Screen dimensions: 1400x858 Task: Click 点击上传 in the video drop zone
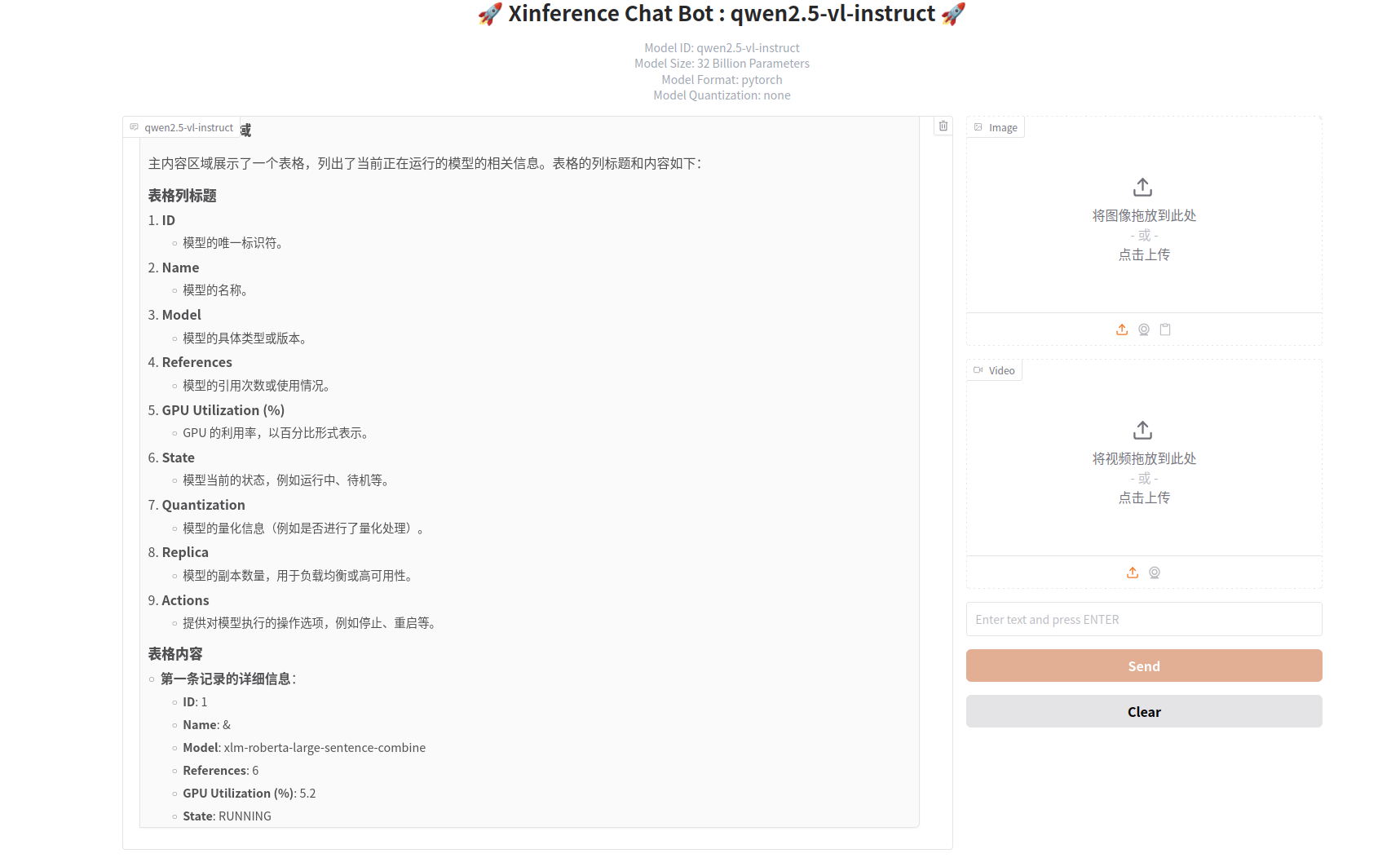point(1143,497)
